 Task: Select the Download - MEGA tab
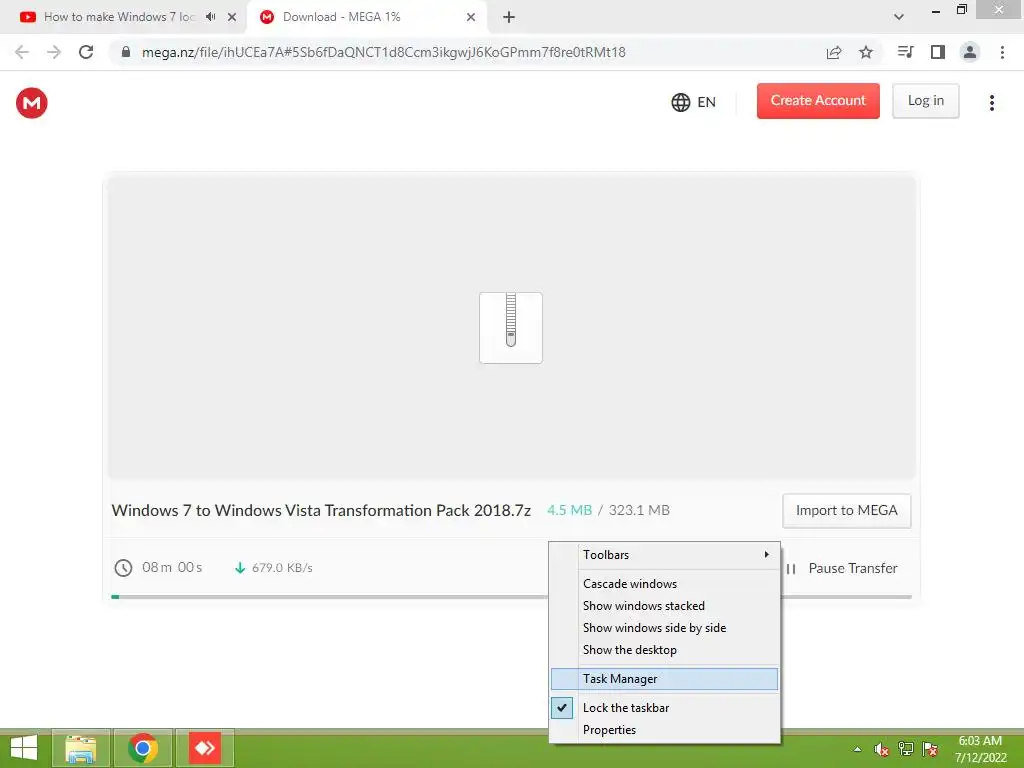366,17
